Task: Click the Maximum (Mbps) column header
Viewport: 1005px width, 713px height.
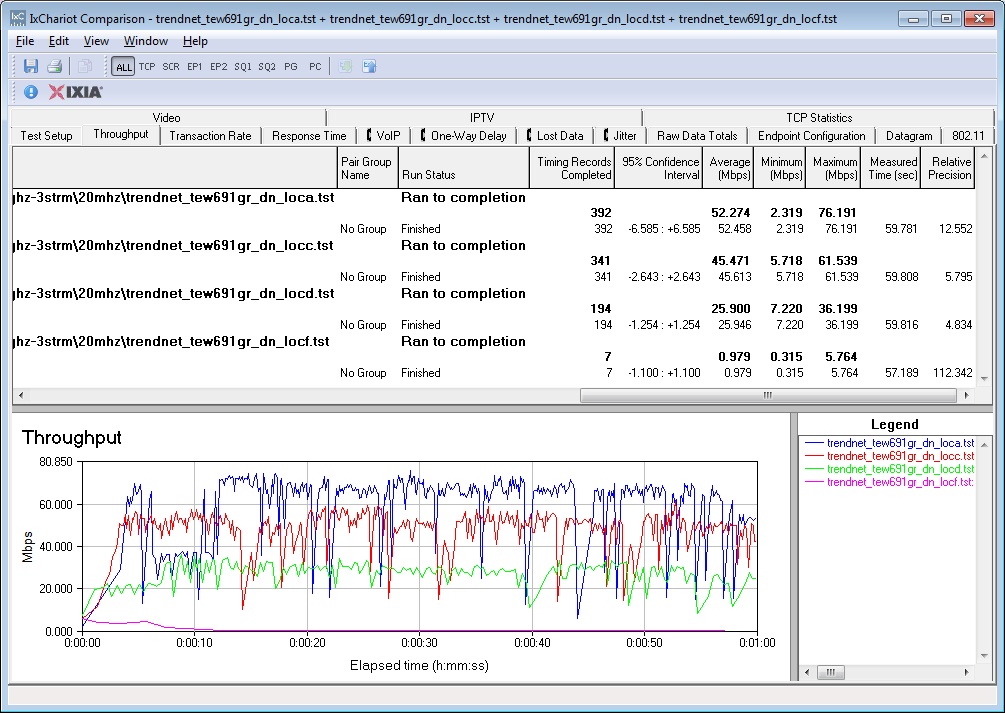Action: (833, 168)
